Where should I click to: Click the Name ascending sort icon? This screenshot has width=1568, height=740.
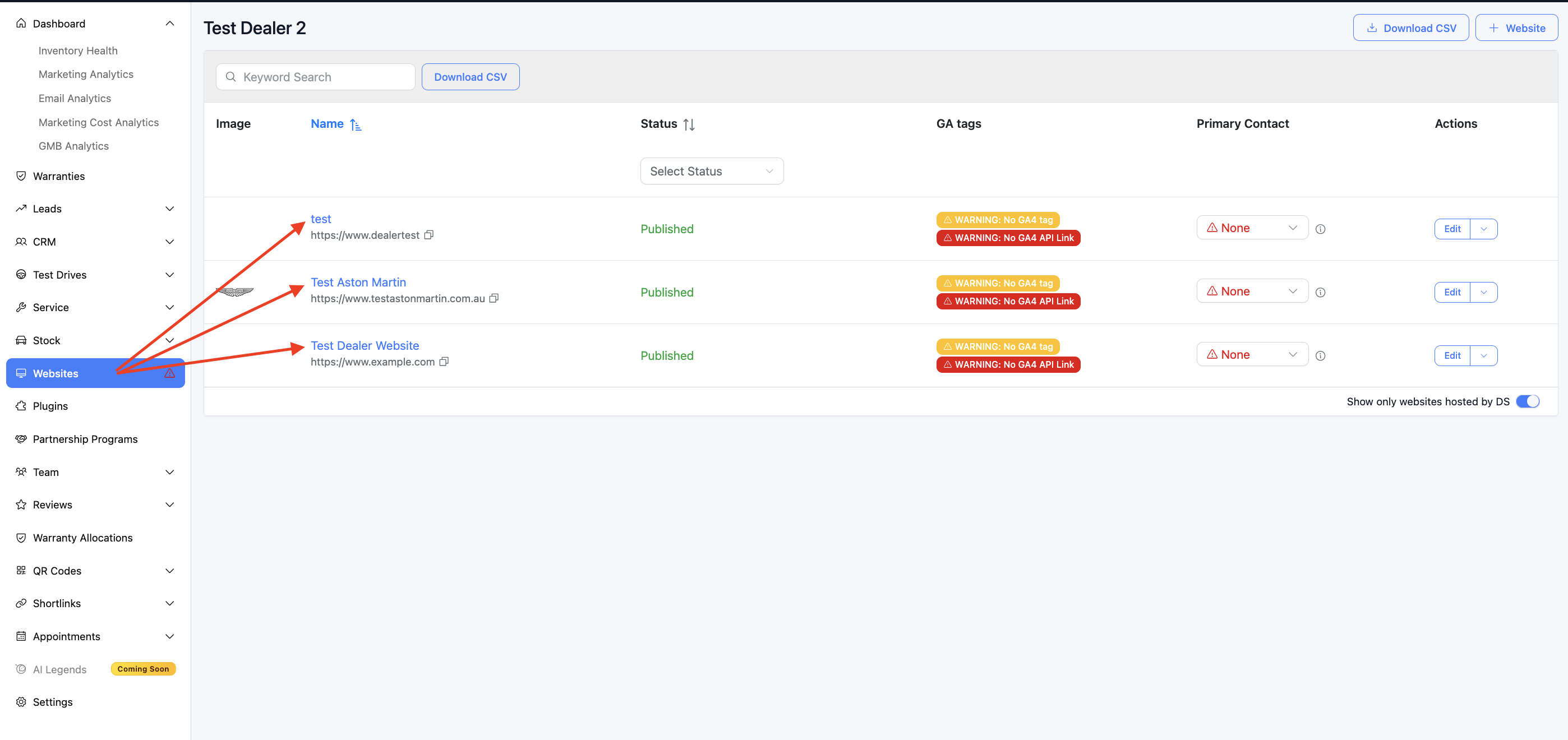[356, 124]
